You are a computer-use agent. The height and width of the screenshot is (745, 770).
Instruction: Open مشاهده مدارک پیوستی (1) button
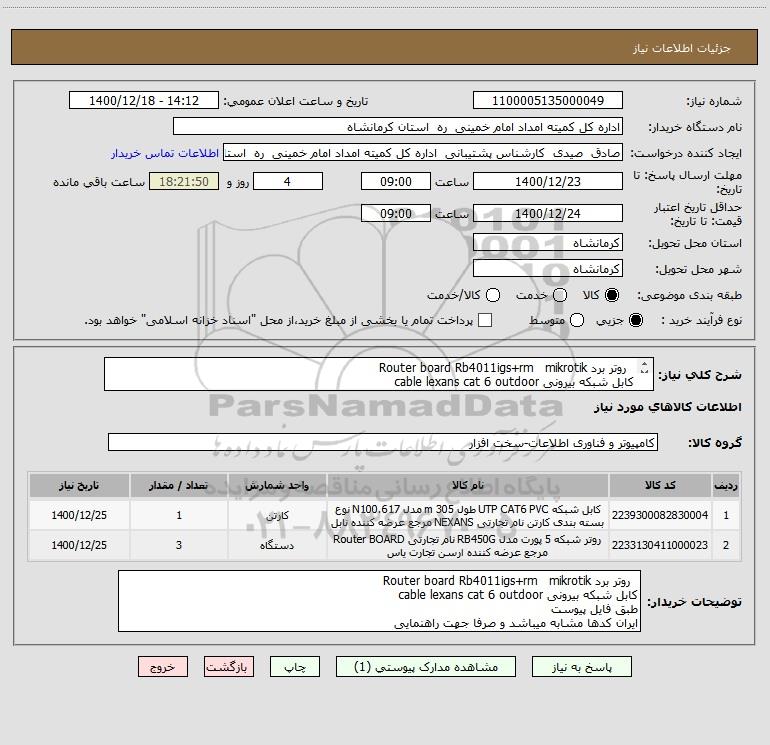426,667
